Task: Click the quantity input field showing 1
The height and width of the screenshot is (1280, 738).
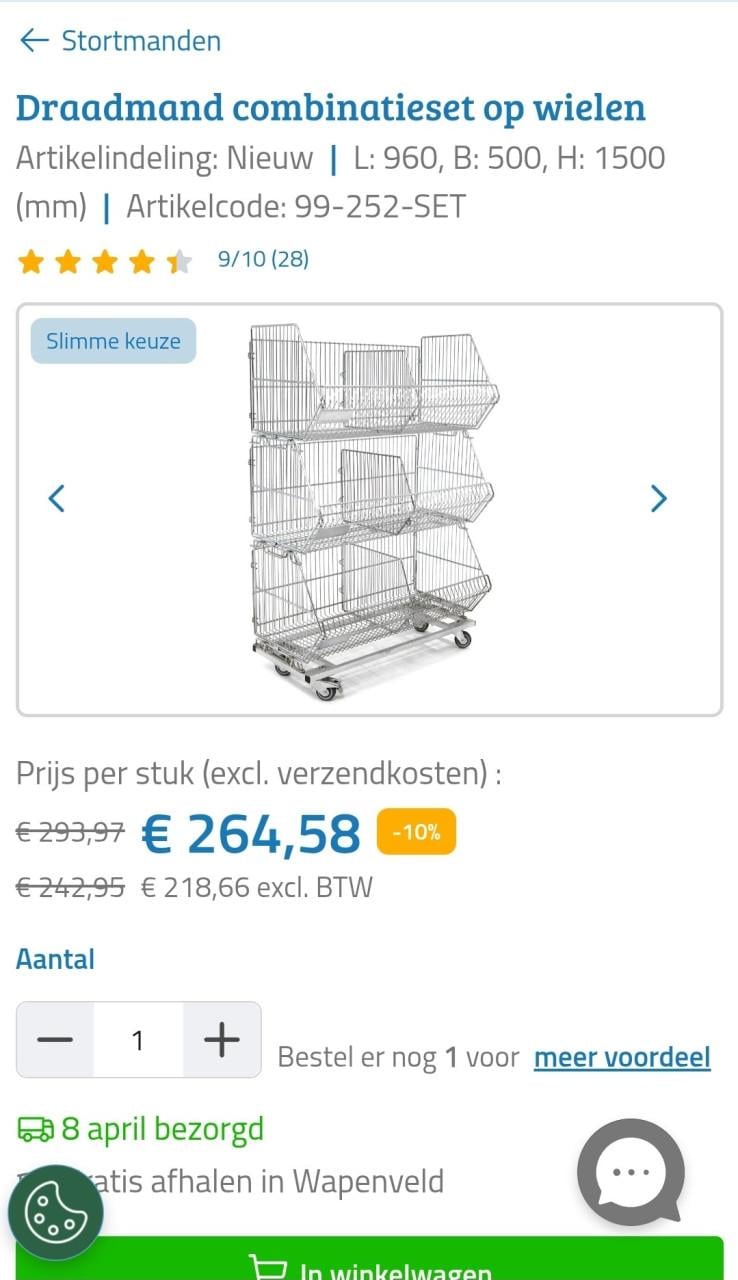Action: pyautogui.click(x=138, y=1040)
